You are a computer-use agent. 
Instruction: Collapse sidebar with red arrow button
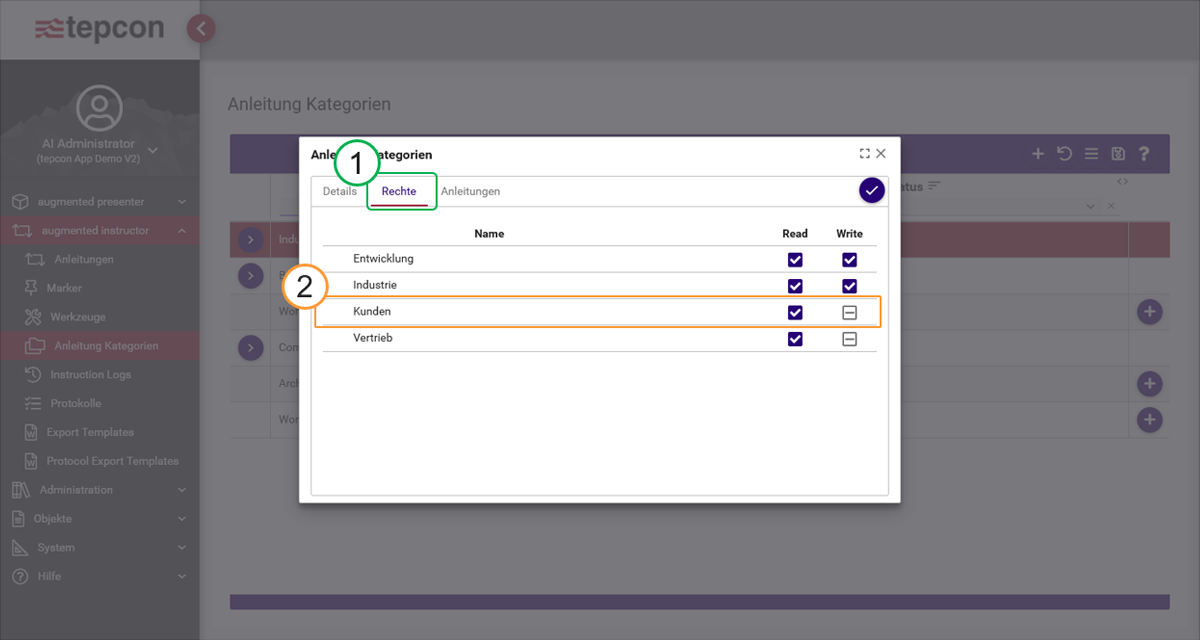click(x=201, y=28)
